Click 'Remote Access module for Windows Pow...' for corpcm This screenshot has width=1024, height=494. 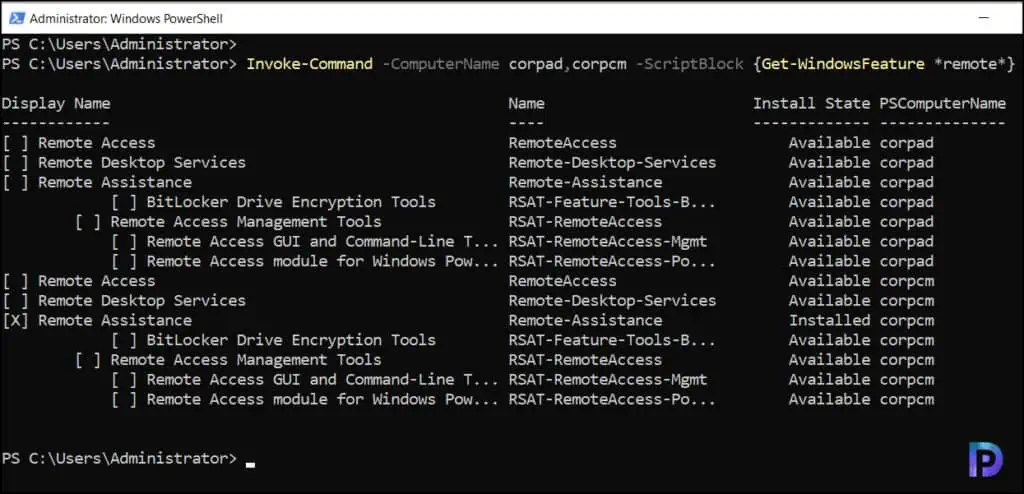pyautogui.click(x=322, y=399)
